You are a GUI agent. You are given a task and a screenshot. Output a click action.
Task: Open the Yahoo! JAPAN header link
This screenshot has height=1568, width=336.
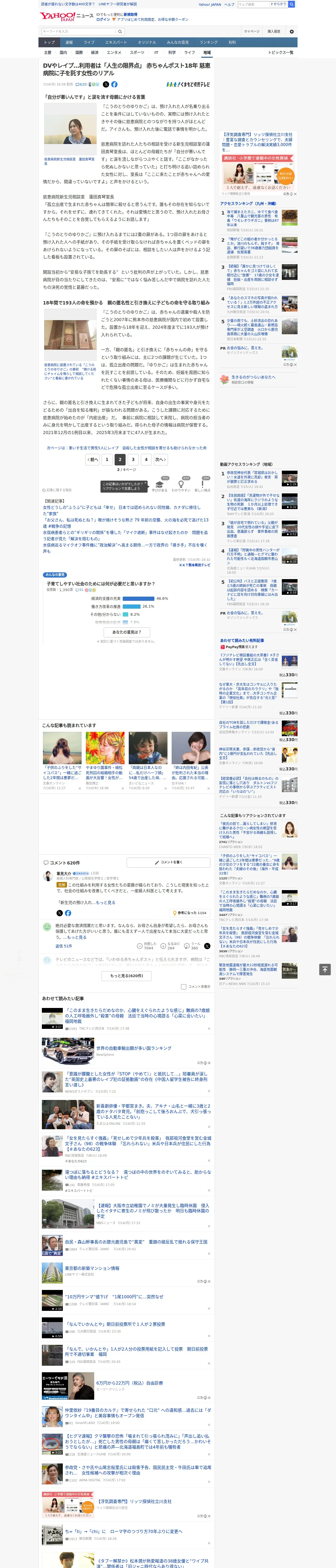click(210, 4)
